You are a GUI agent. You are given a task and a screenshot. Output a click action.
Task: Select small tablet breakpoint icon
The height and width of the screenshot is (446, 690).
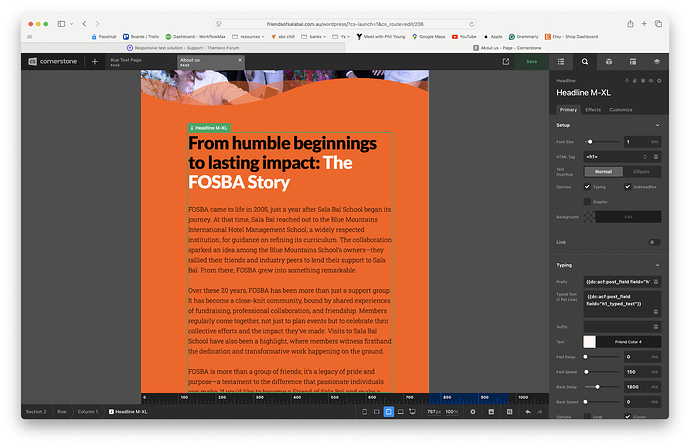(x=377, y=412)
